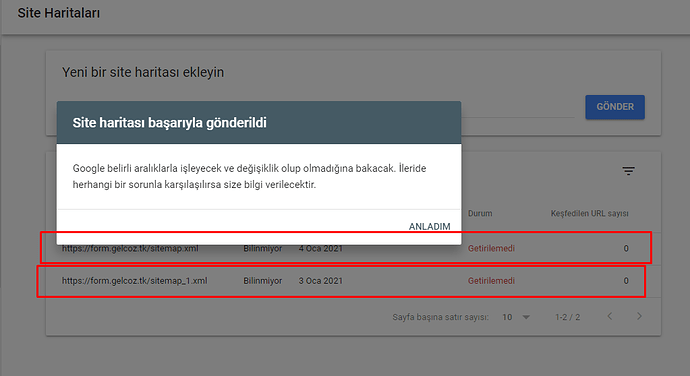Sort by the Durum column header

tap(480, 214)
